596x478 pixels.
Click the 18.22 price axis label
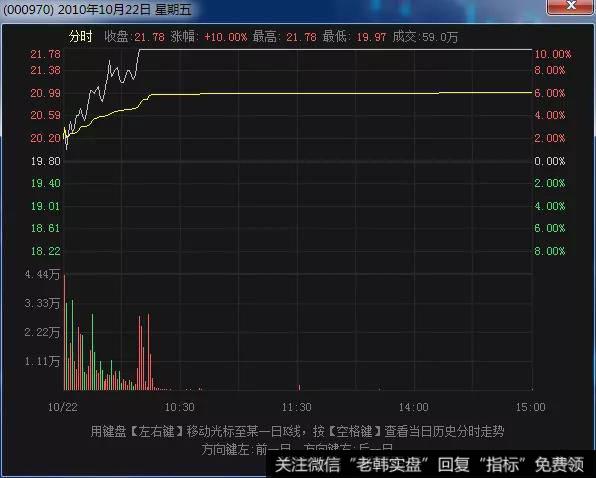click(45, 251)
